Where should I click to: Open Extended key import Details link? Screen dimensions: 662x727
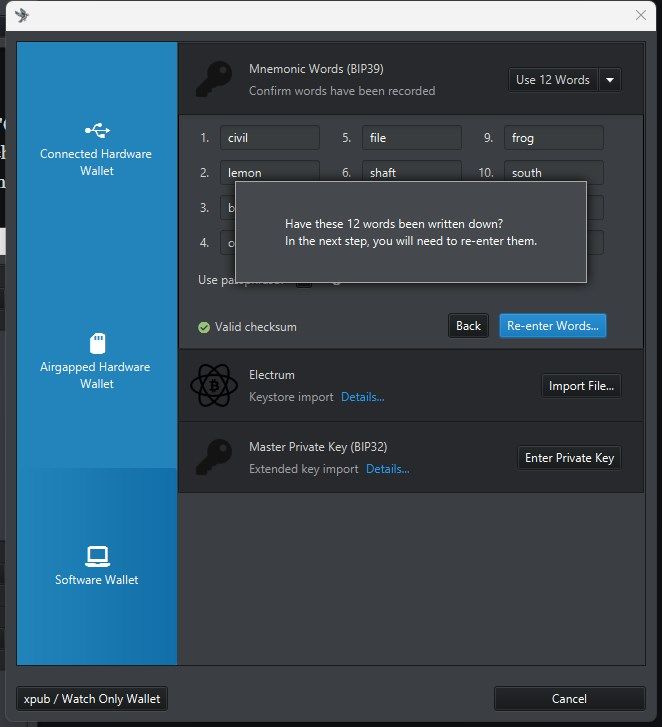tap(388, 469)
